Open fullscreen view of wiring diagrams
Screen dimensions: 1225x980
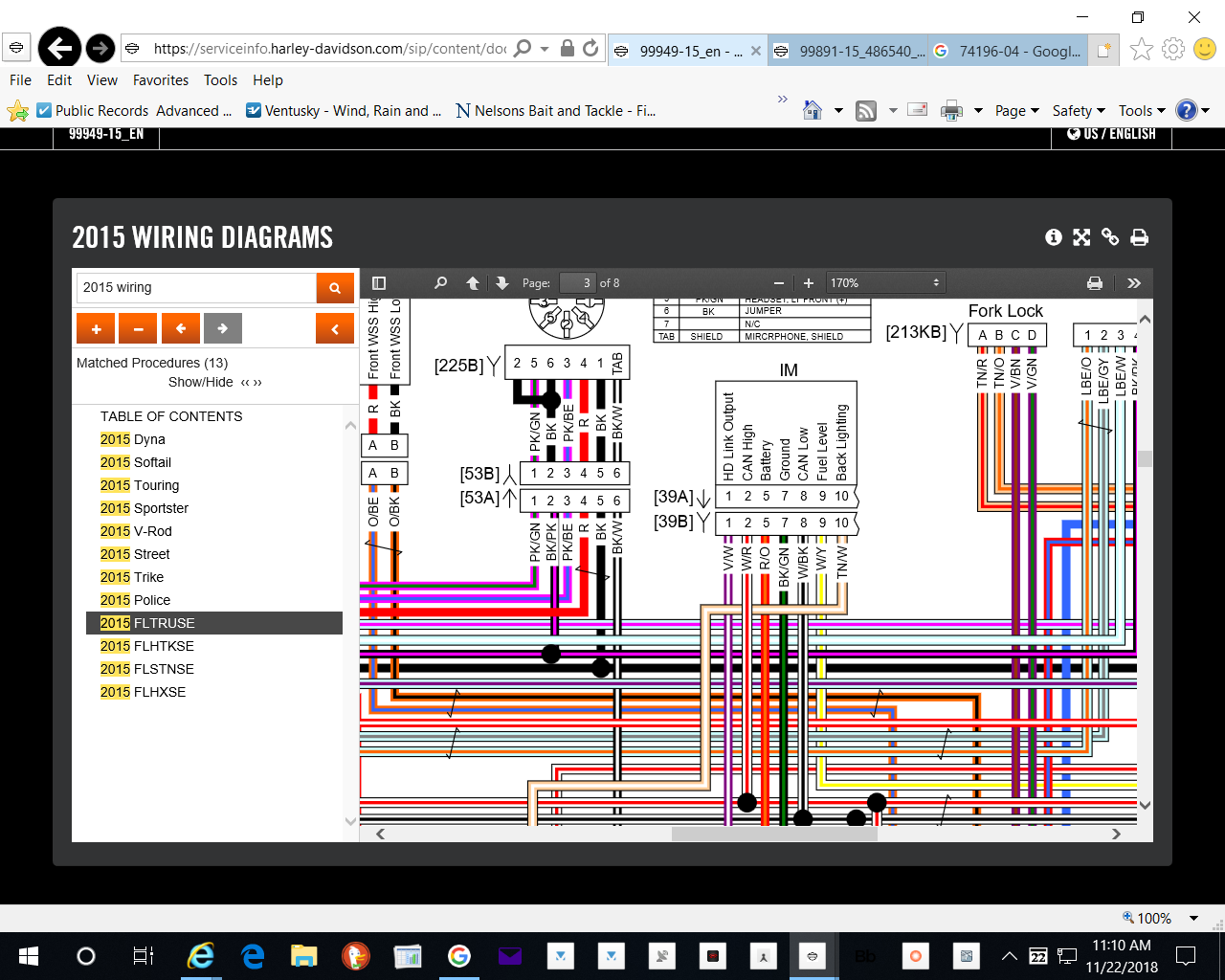(x=1081, y=237)
